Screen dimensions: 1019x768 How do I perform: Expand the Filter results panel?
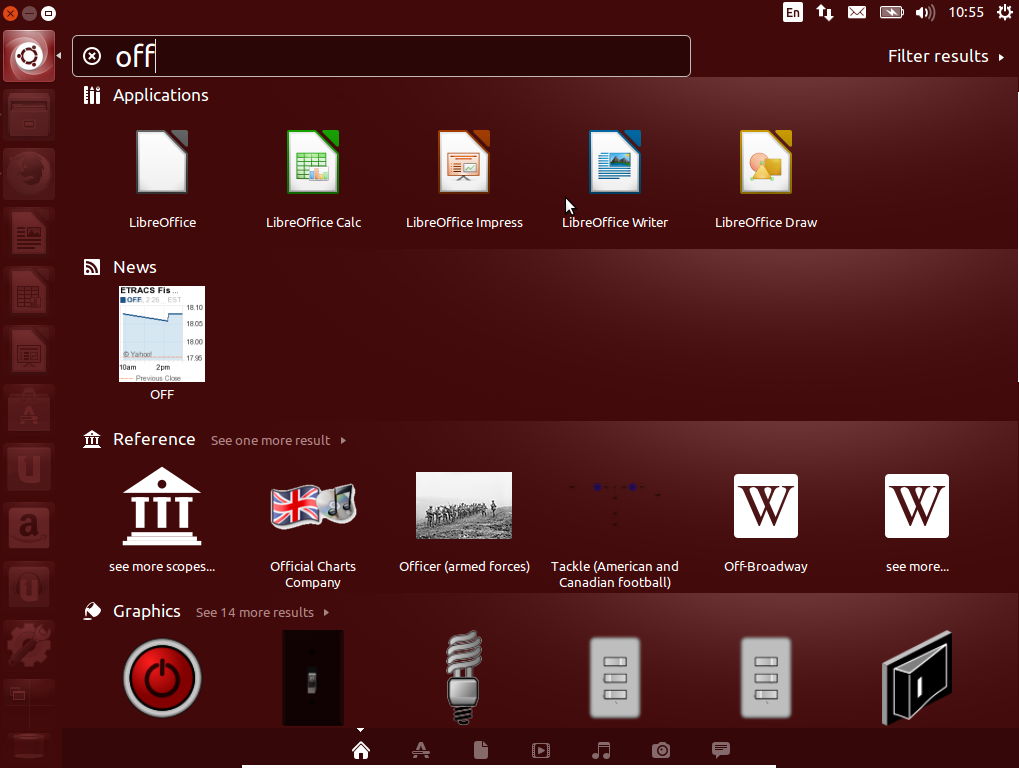946,57
